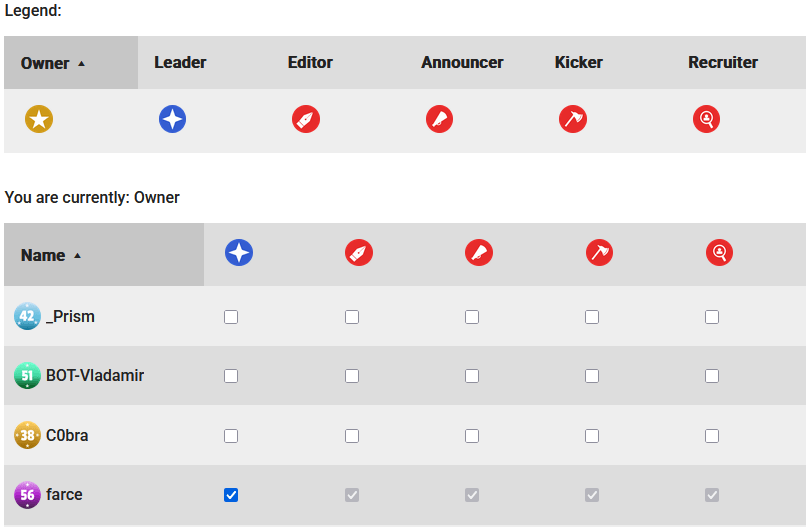Click farce's purple level 56 badge

27,495
